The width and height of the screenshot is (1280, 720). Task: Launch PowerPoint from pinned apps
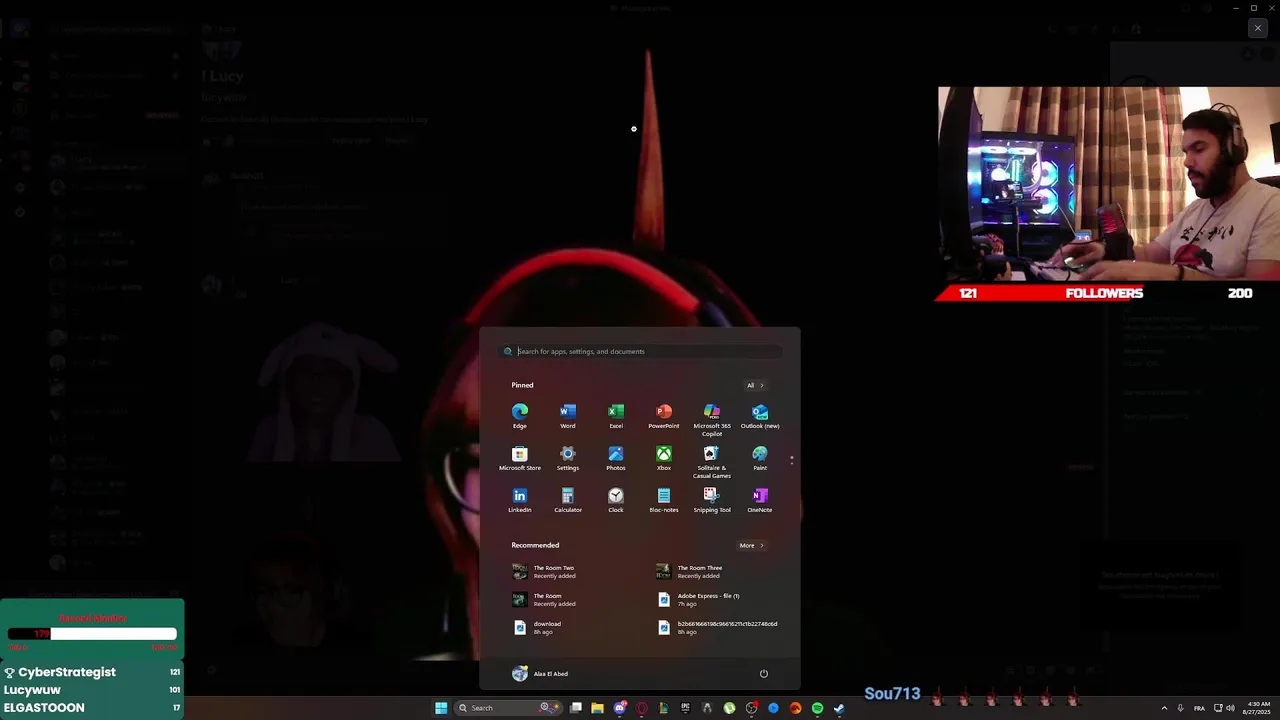(664, 417)
